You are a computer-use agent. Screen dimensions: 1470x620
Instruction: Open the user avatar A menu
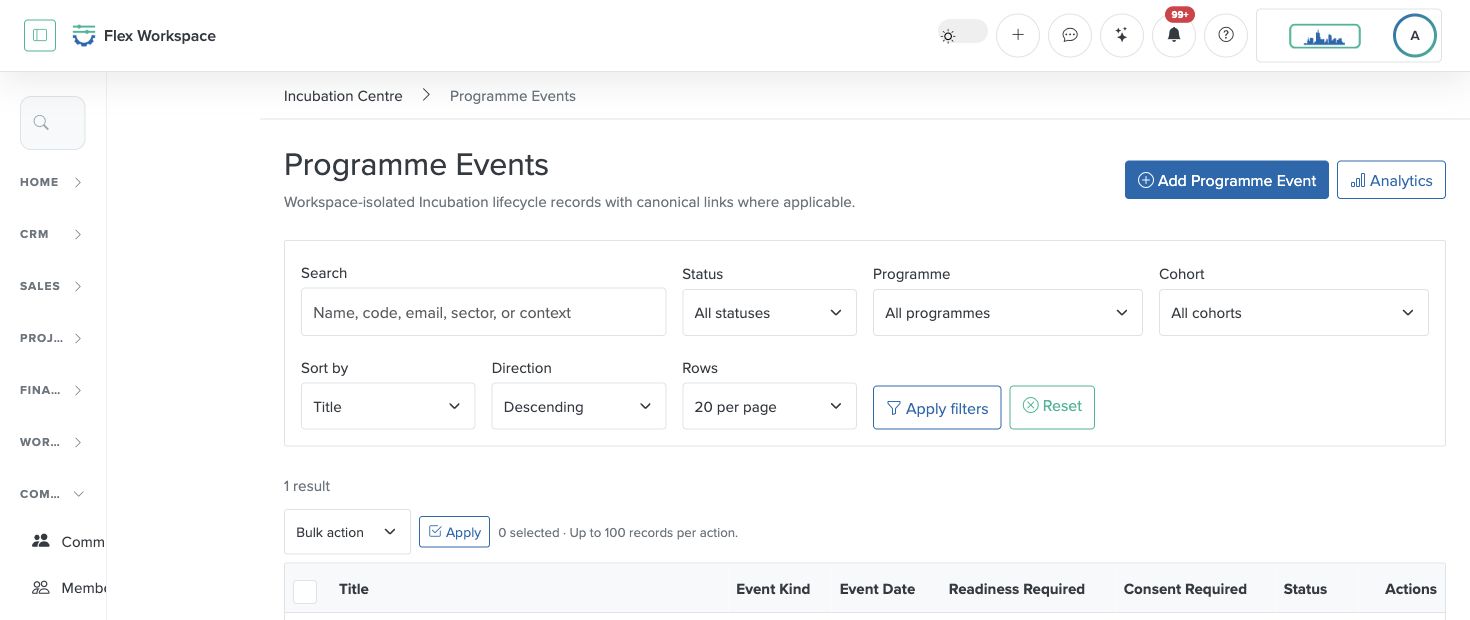pos(1415,36)
